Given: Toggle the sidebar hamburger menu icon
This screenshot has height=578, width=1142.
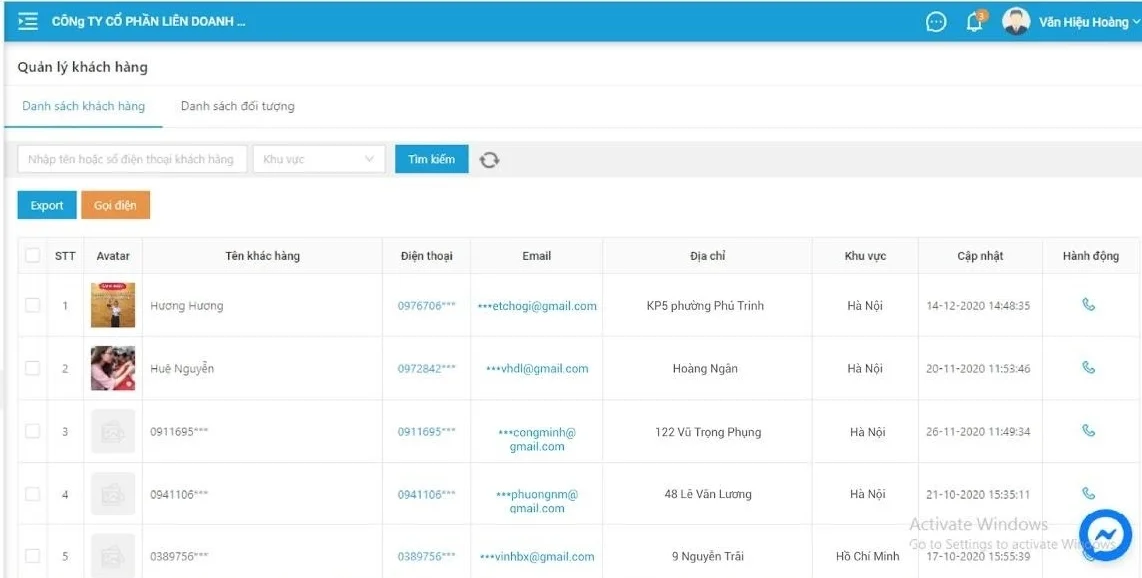Looking at the screenshot, I should [28, 22].
